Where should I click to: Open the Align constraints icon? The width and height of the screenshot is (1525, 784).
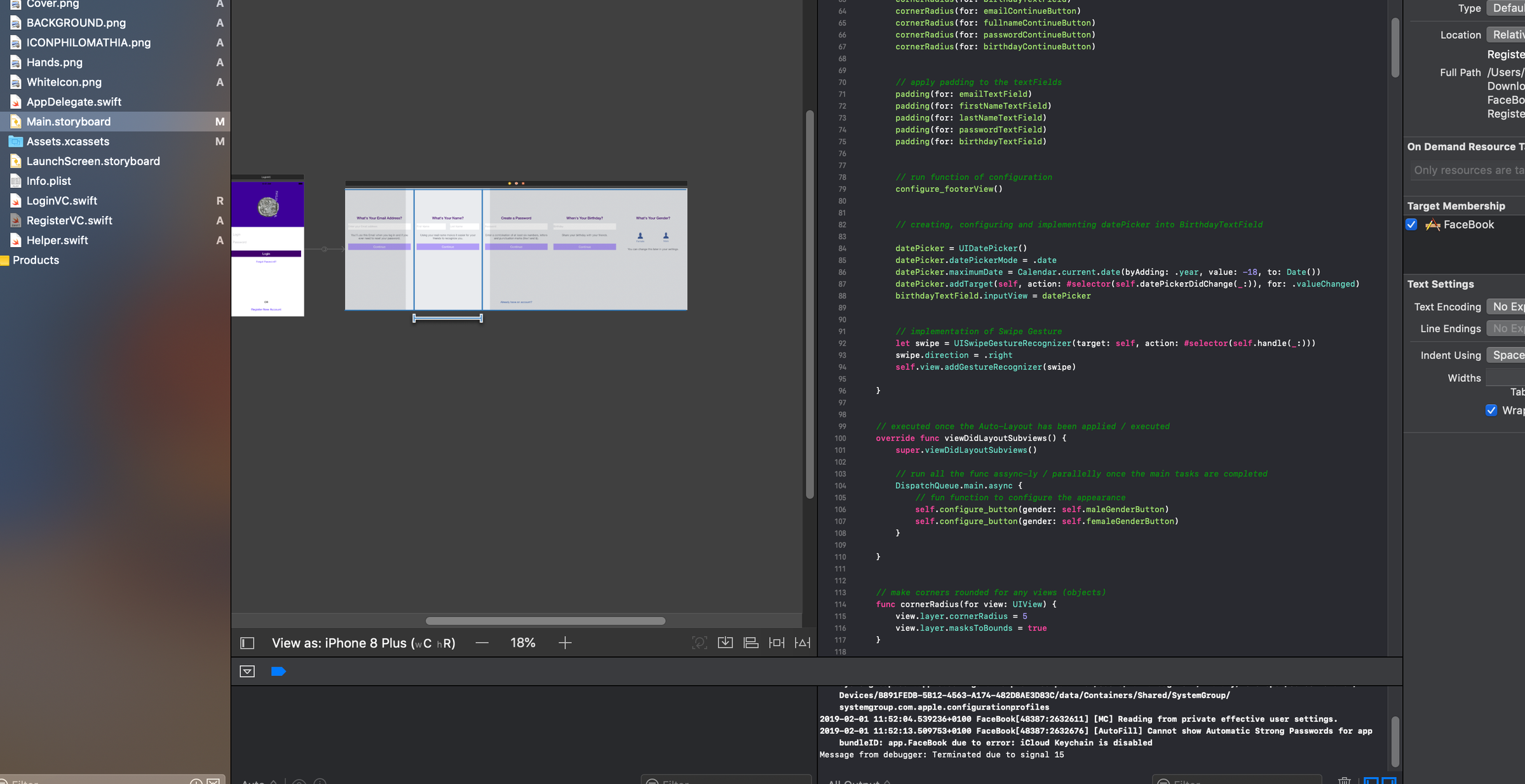click(750, 642)
